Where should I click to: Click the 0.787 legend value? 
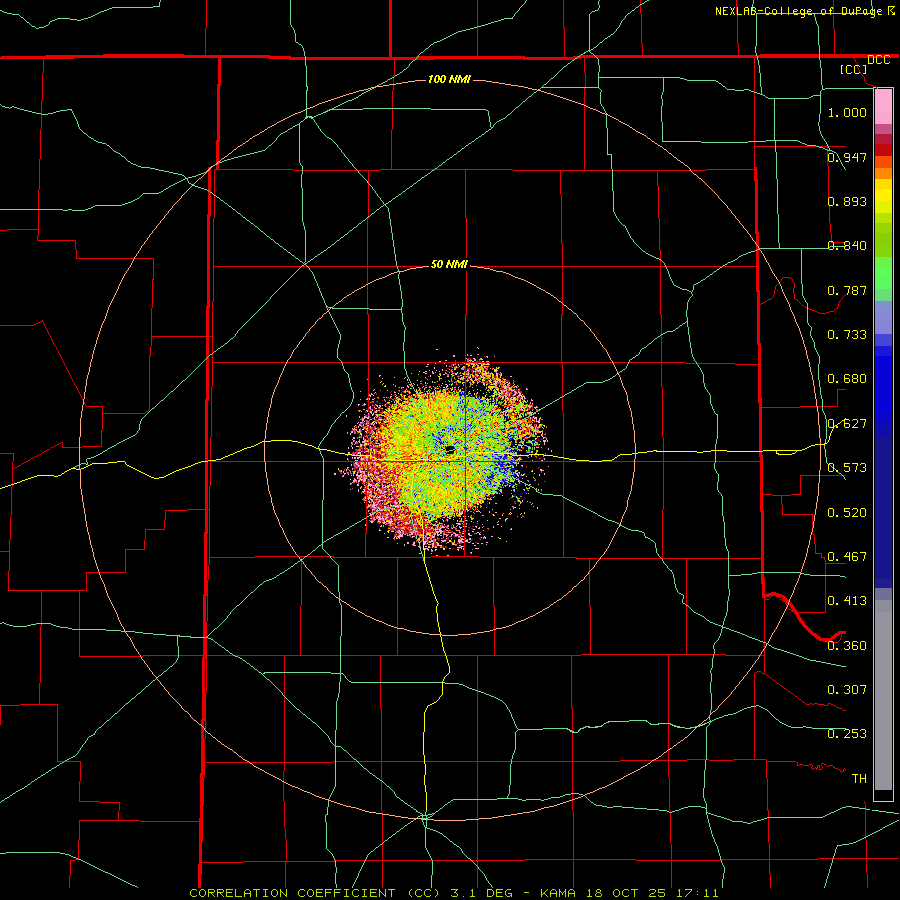847,290
